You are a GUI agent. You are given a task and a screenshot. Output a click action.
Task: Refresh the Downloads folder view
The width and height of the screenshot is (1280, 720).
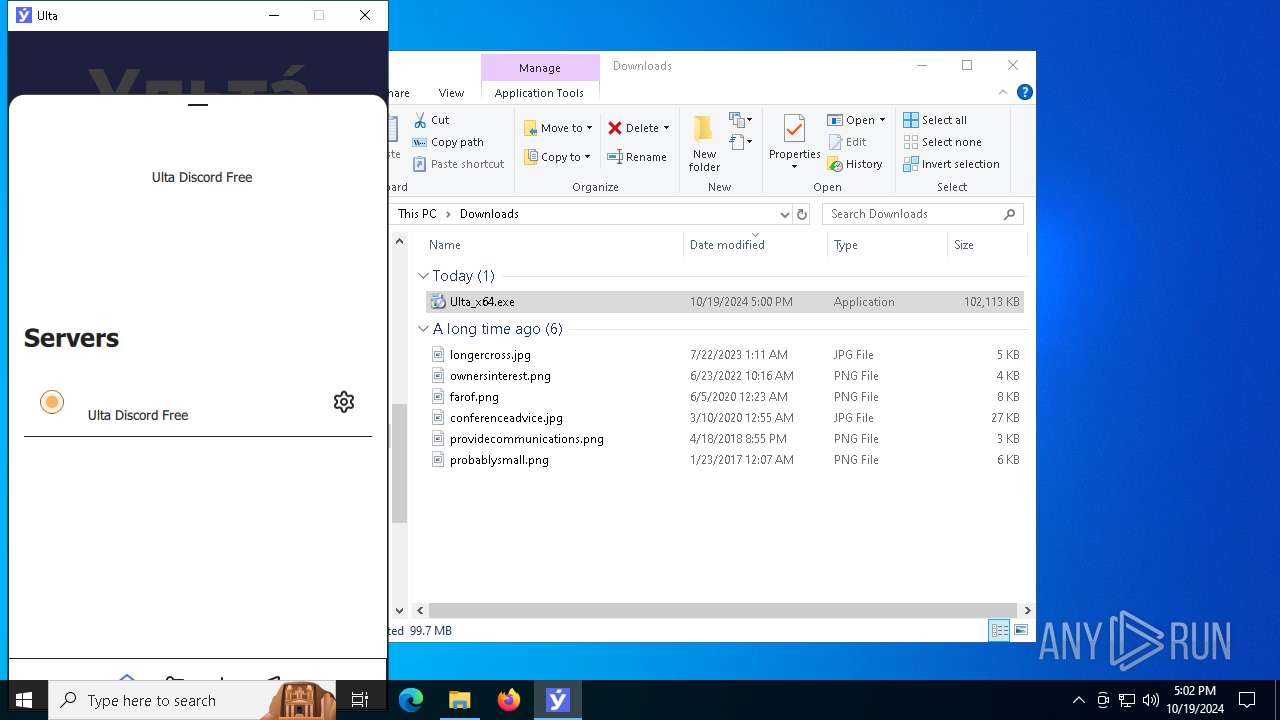(x=801, y=214)
